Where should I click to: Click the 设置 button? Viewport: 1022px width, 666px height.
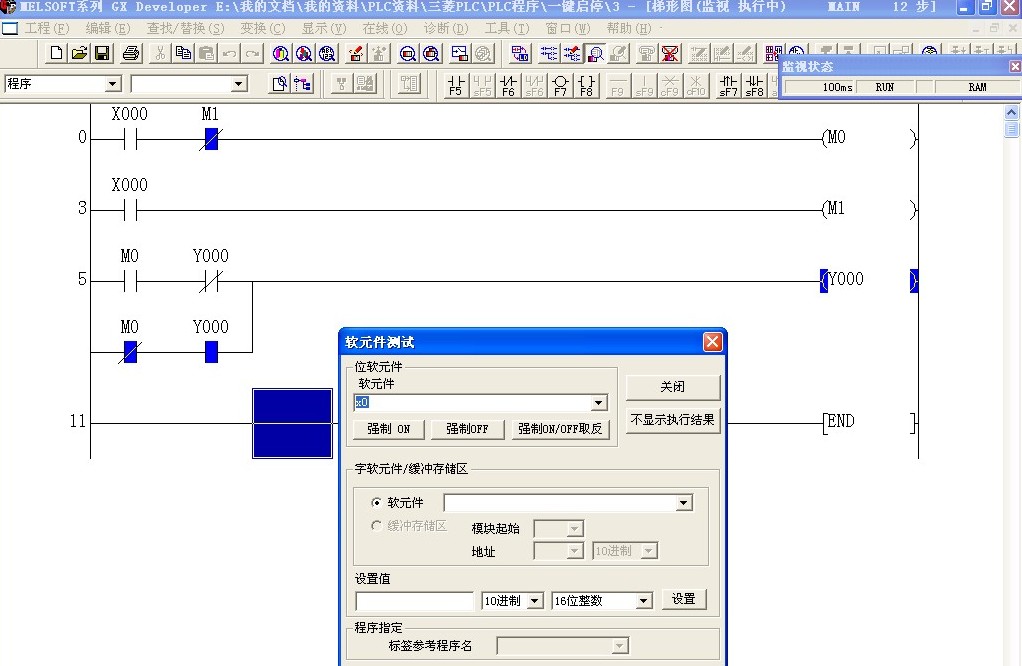(684, 599)
